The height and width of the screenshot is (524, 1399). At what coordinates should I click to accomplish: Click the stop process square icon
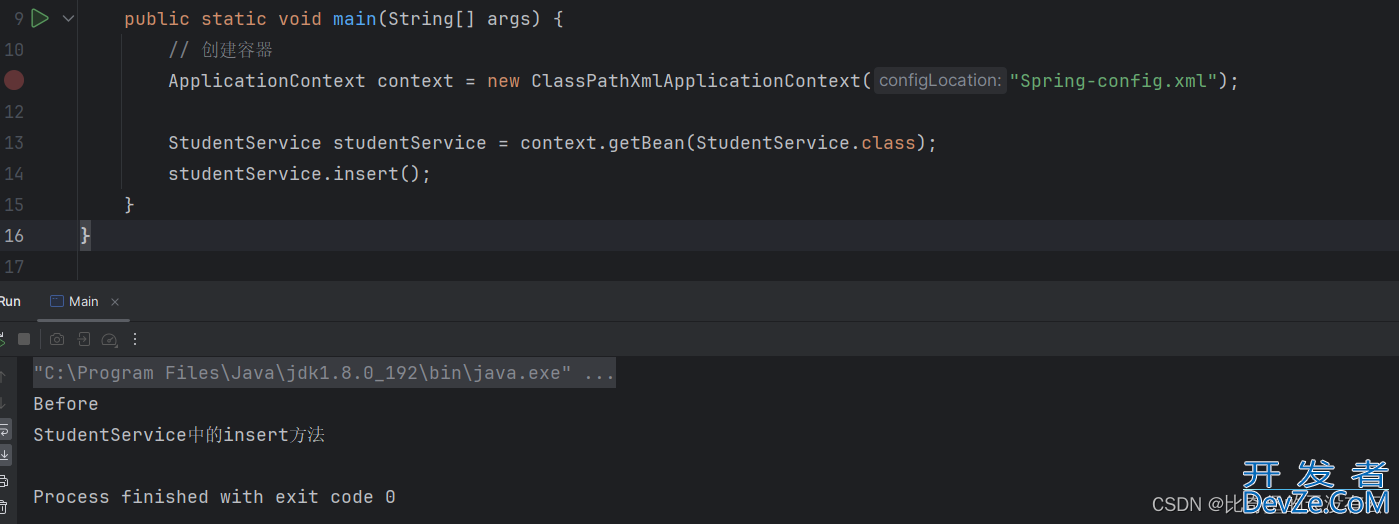24,339
